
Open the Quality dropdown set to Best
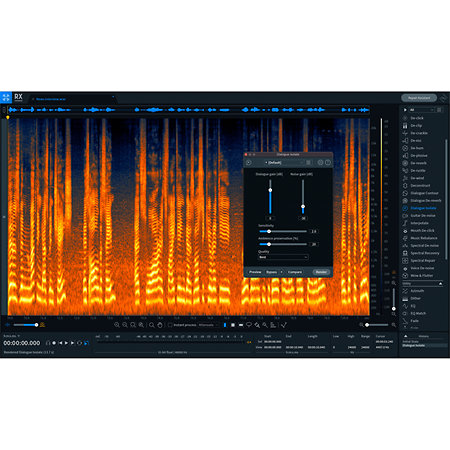283,257
